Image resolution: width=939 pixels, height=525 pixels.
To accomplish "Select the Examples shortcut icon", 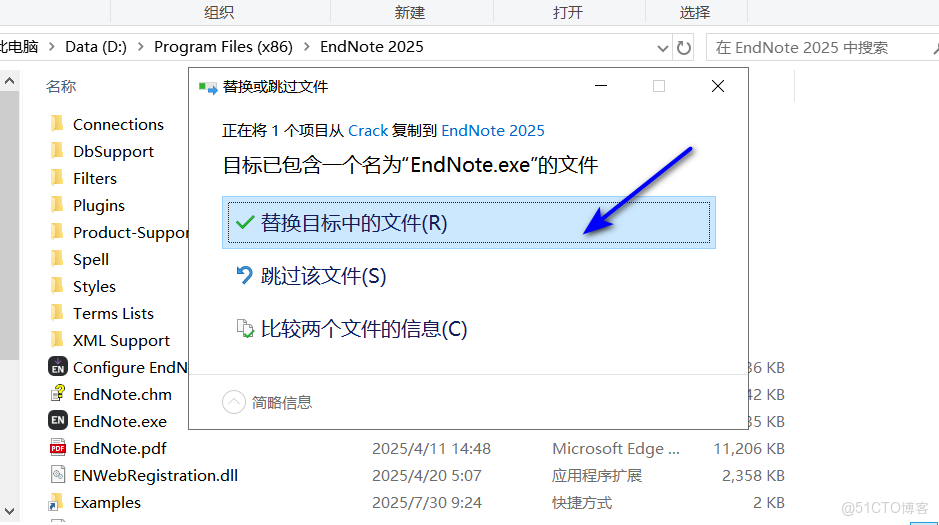I will 56,502.
